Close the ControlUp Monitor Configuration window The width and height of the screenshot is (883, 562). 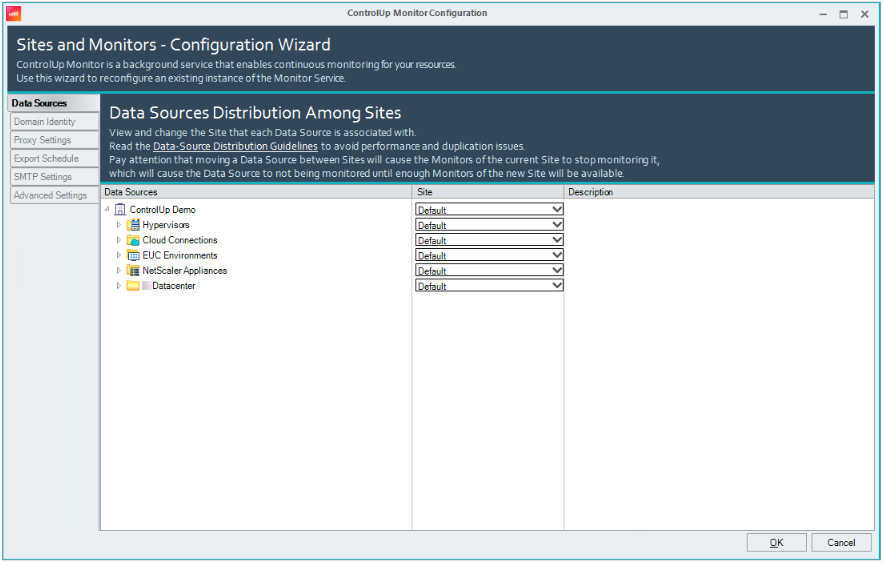pyautogui.click(x=864, y=14)
